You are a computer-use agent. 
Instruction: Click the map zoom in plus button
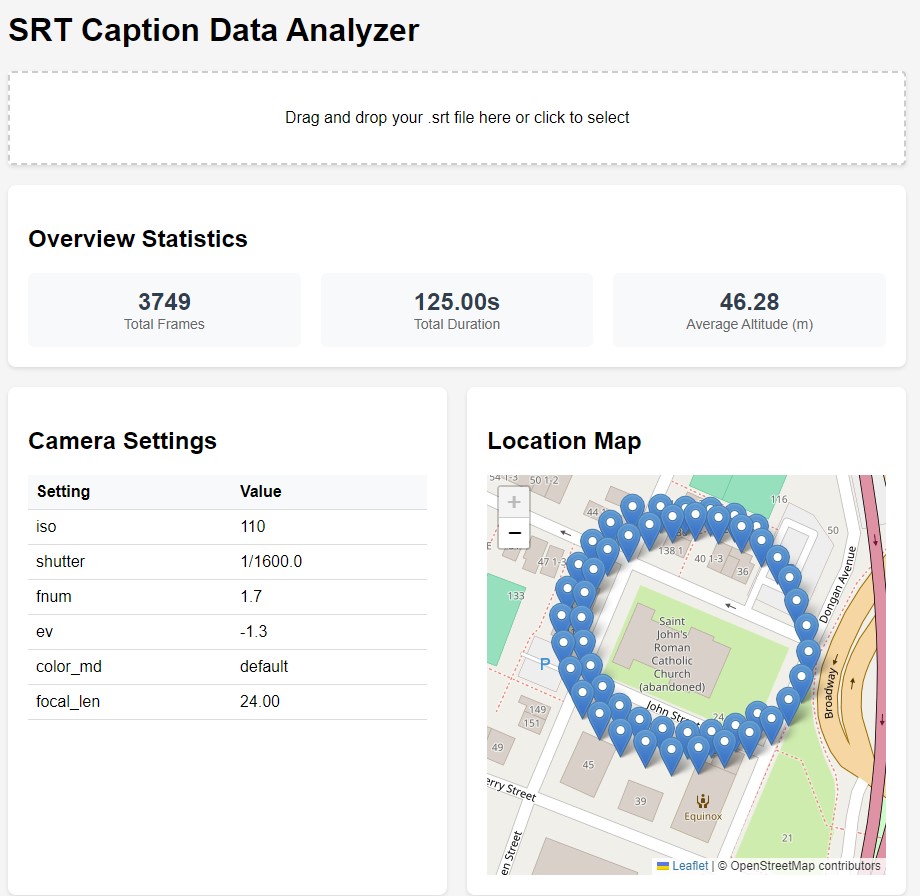point(513,502)
